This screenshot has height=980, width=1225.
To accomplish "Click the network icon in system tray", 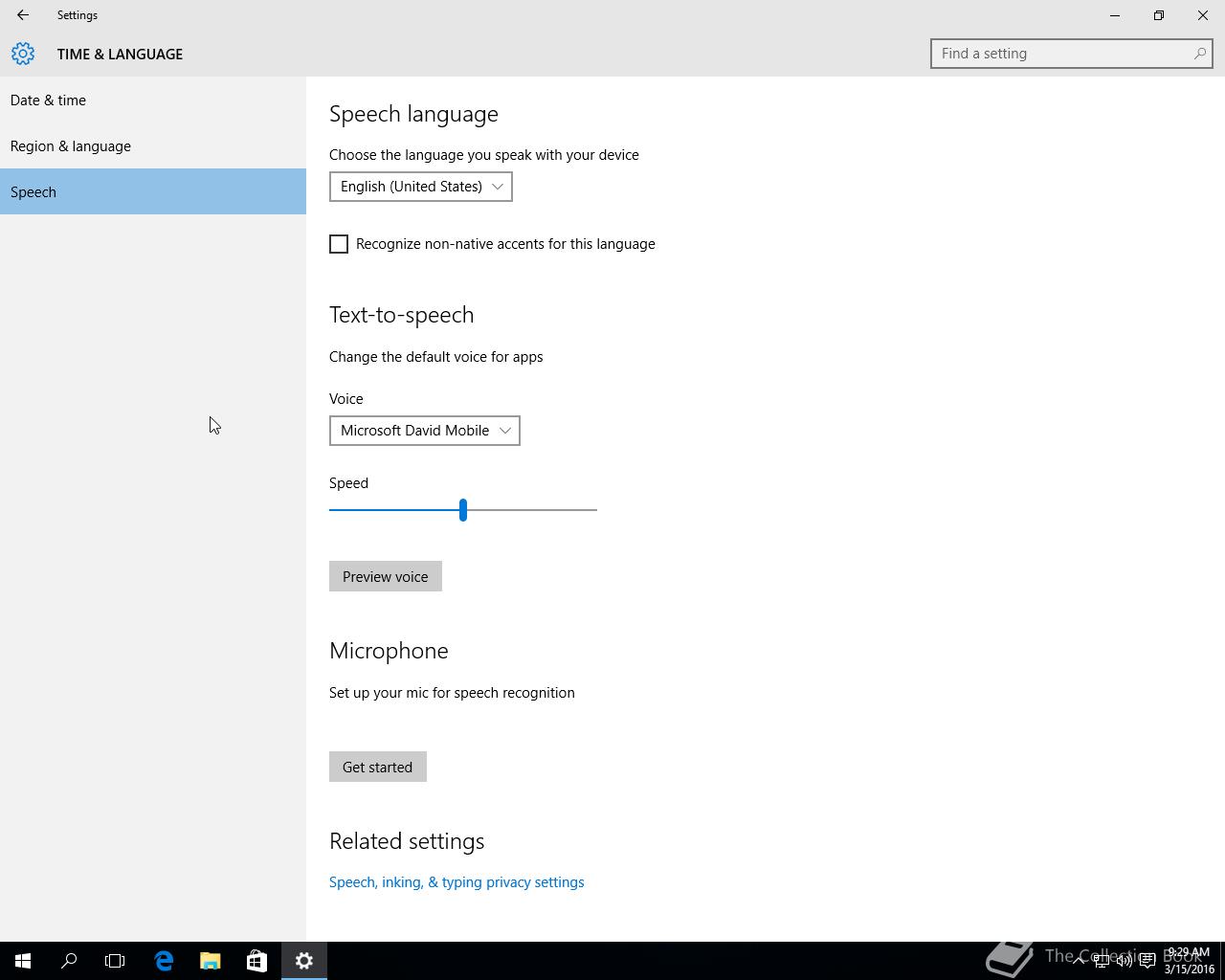I will [x=1102, y=961].
